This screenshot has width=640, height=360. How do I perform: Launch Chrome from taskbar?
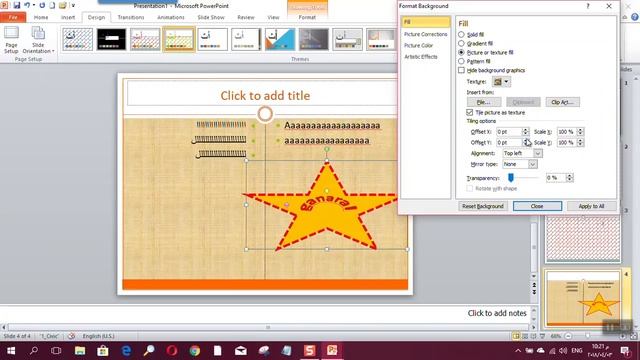[195, 351]
